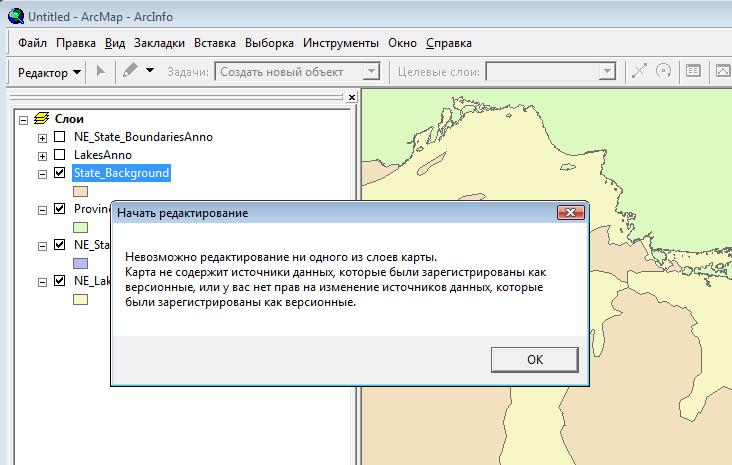Open the Файл menu
This screenshot has width=732, height=465.
click(32, 43)
